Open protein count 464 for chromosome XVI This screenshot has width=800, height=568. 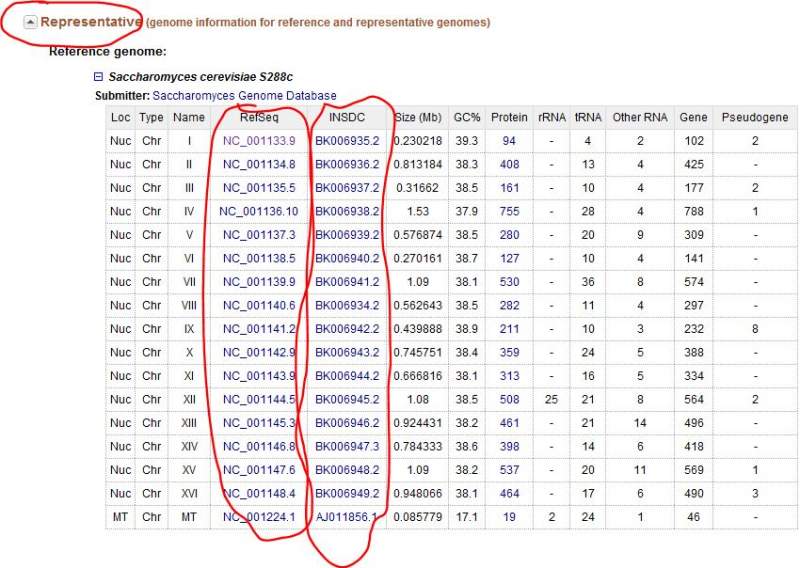click(x=509, y=493)
